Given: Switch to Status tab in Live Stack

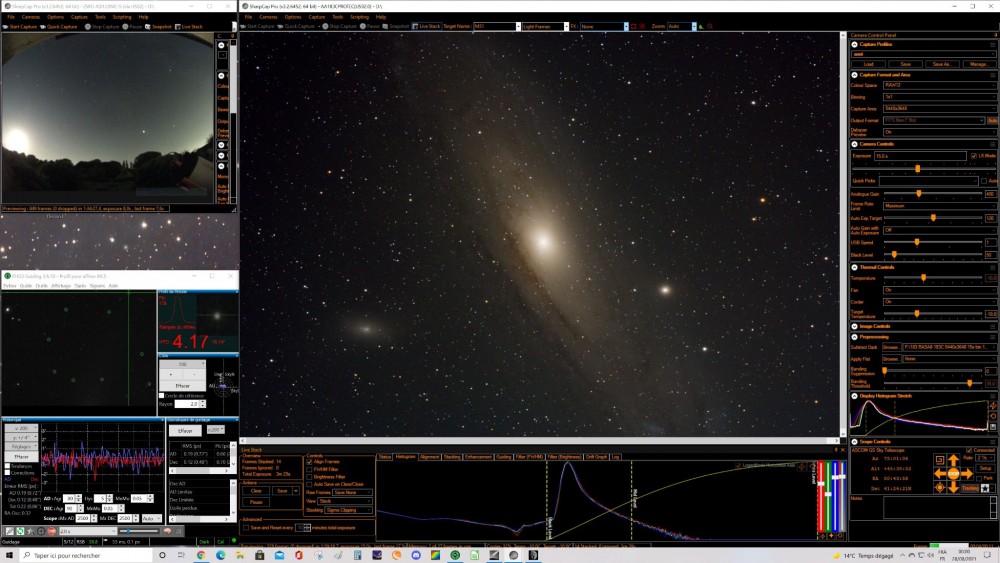Looking at the screenshot, I should tap(385, 457).
